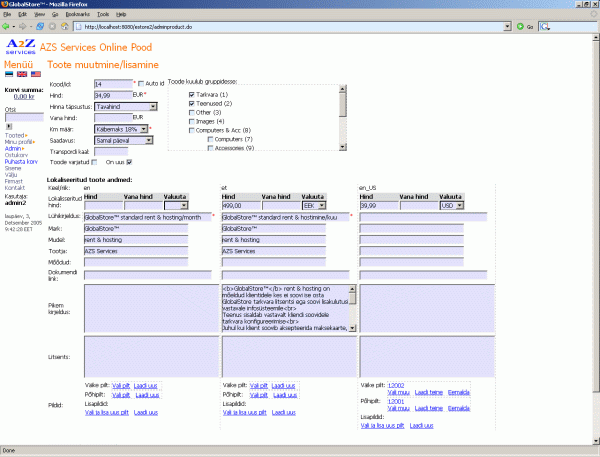Open the Hinna täpsustus Tavahind dropdown
This screenshot has width=600, height=457.
(x=126, y=107)
